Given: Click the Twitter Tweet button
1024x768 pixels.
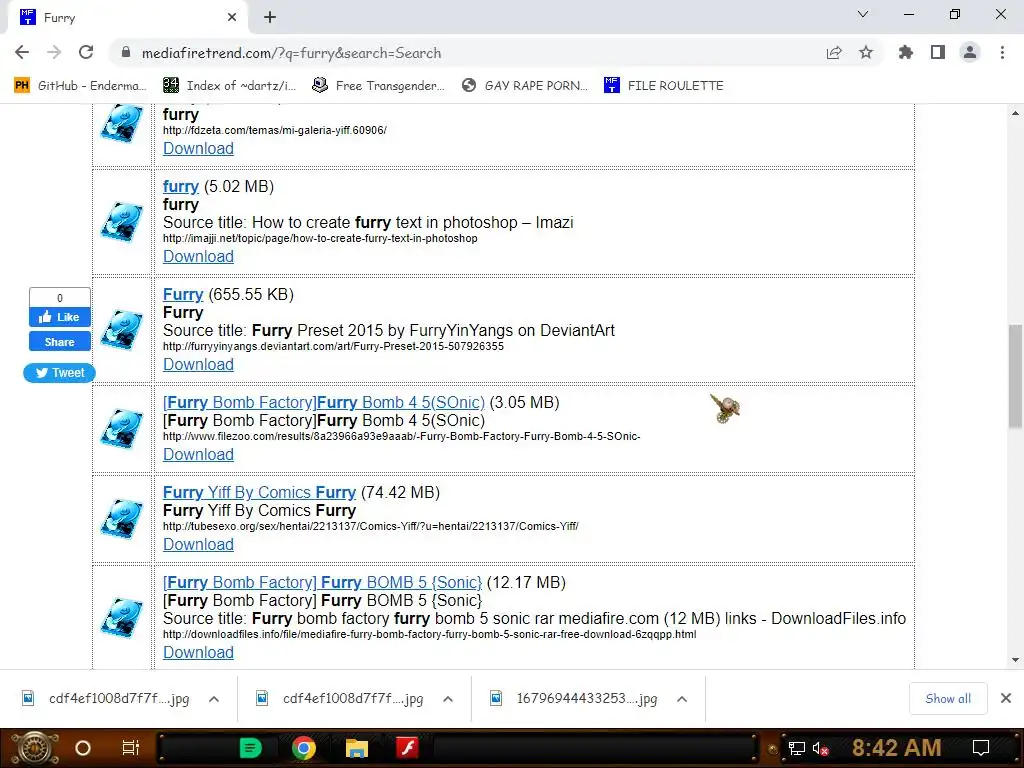Looking at the screenshot, I should point(59,373).
